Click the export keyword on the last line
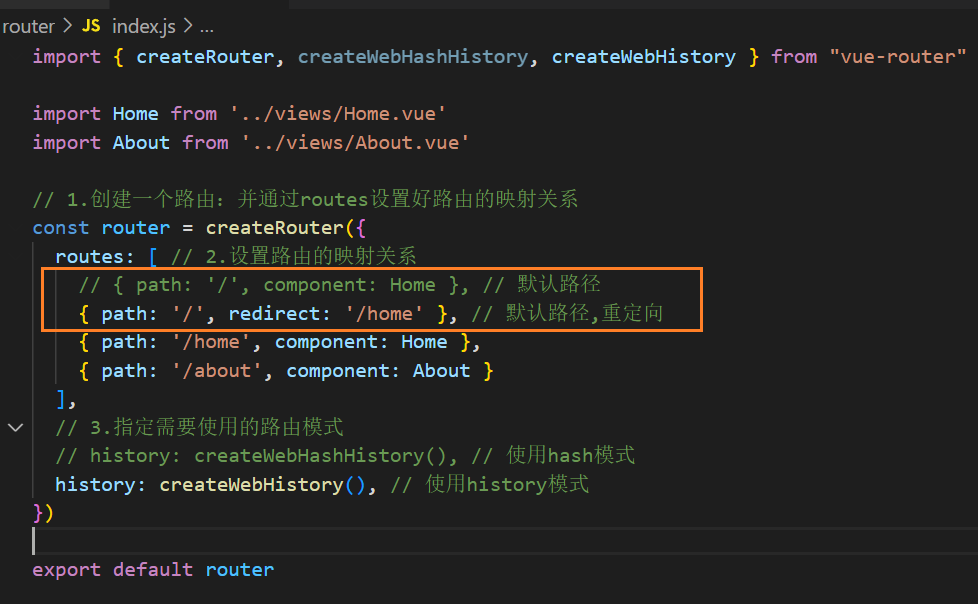 (x=67, y=570)
